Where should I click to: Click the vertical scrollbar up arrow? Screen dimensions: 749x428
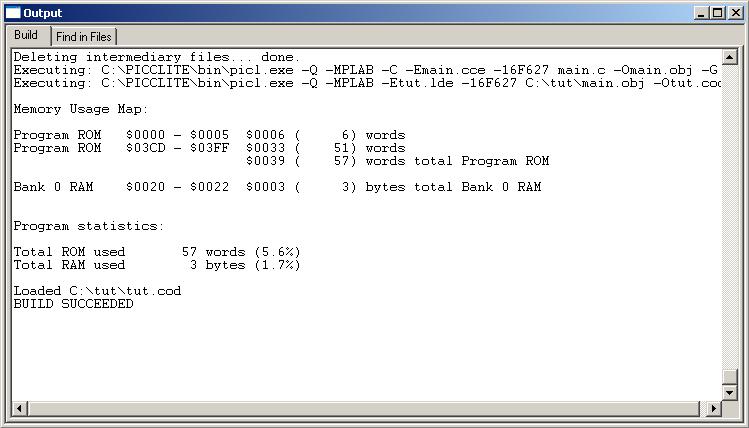tap(729, 57)
